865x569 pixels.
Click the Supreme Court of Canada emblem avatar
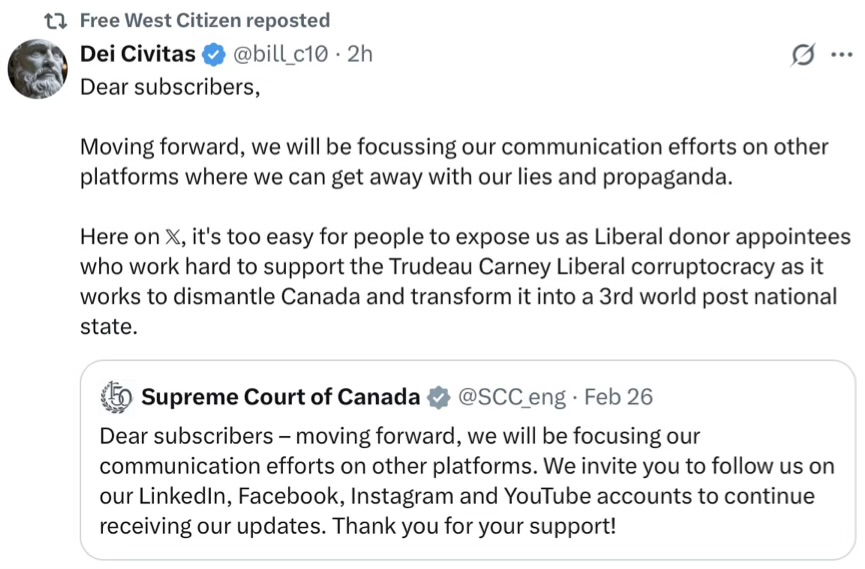pyautogui.click(x=117, y=397)
